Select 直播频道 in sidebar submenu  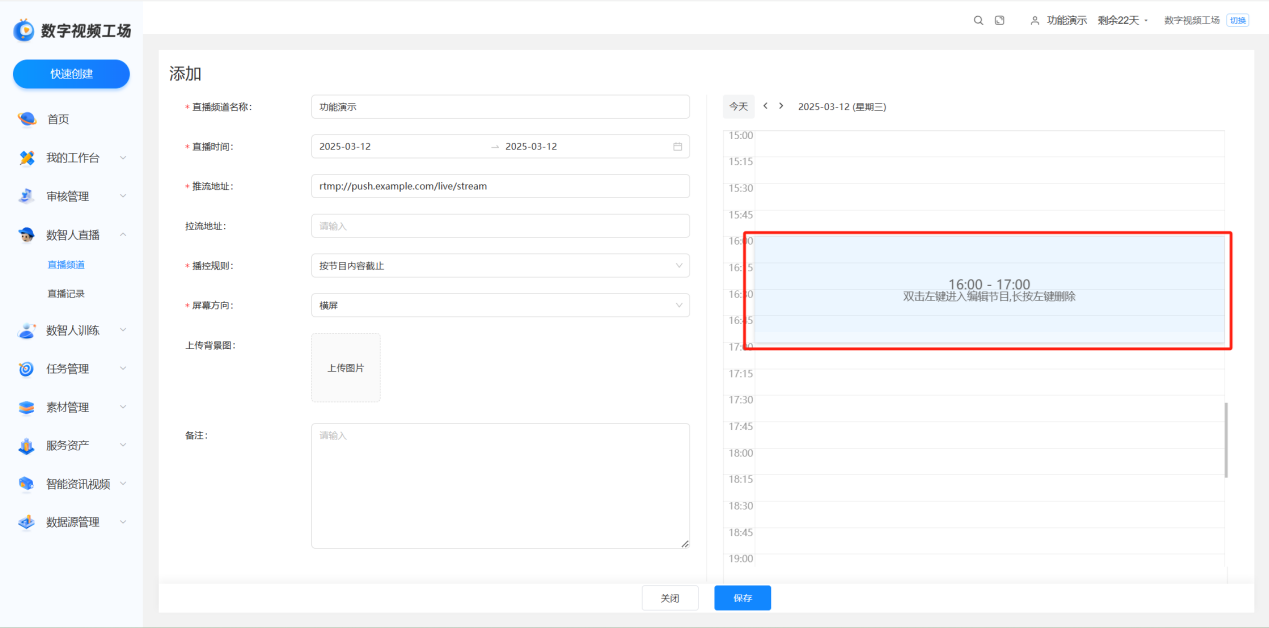click(66, 265)
